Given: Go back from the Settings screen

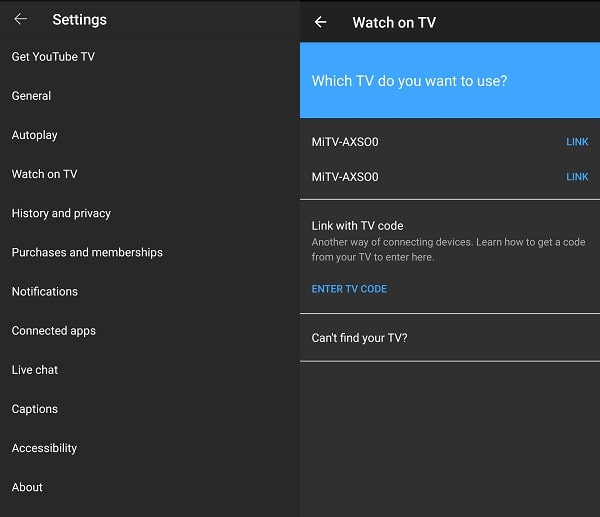Looking at the screenshot, I should (x=21, y=19).
